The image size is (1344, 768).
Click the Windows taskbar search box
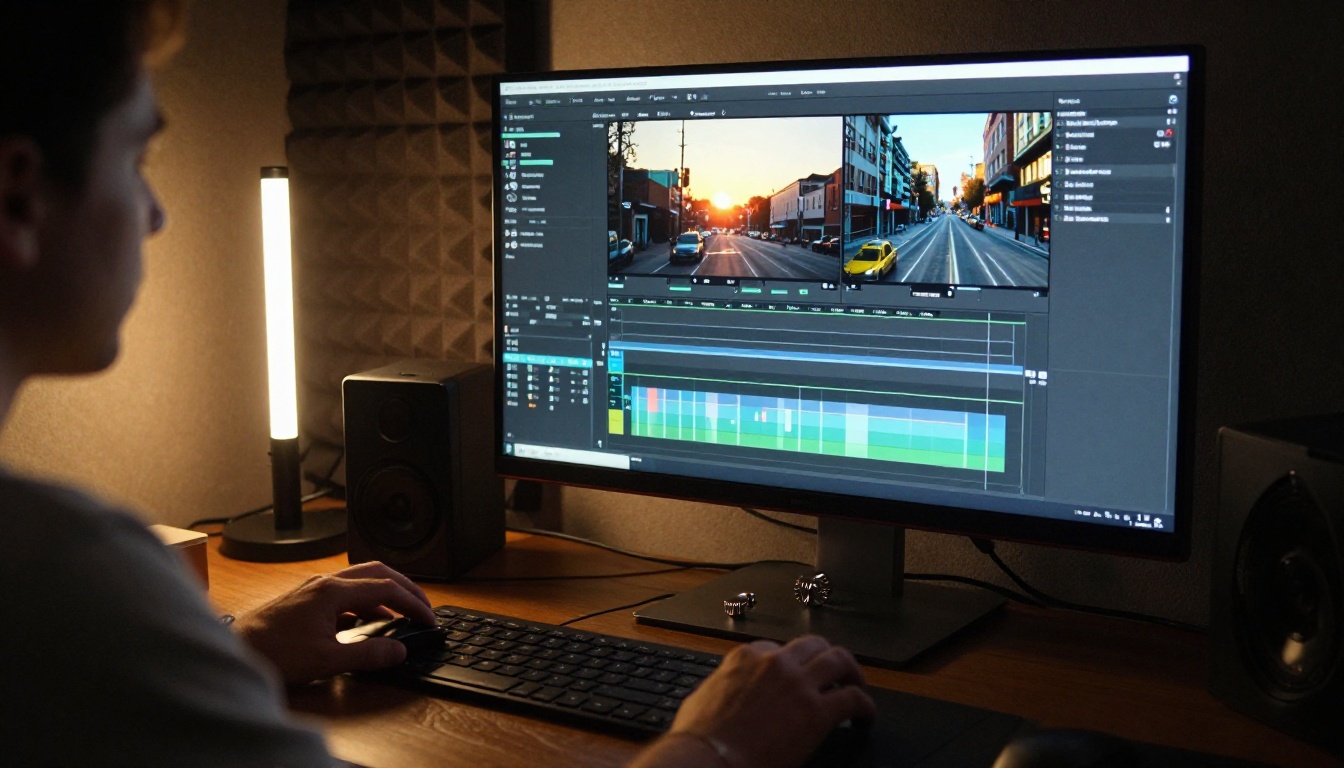point(573,456)
